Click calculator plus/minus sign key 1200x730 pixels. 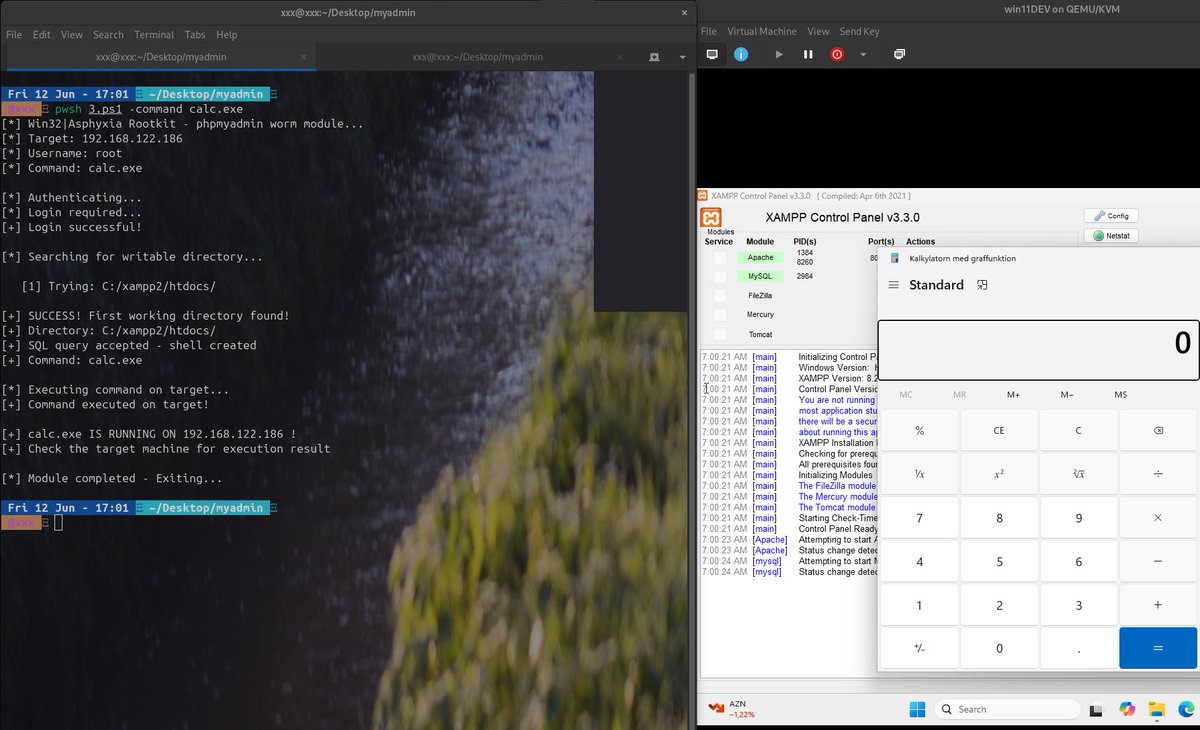click(x=920, y=648)
